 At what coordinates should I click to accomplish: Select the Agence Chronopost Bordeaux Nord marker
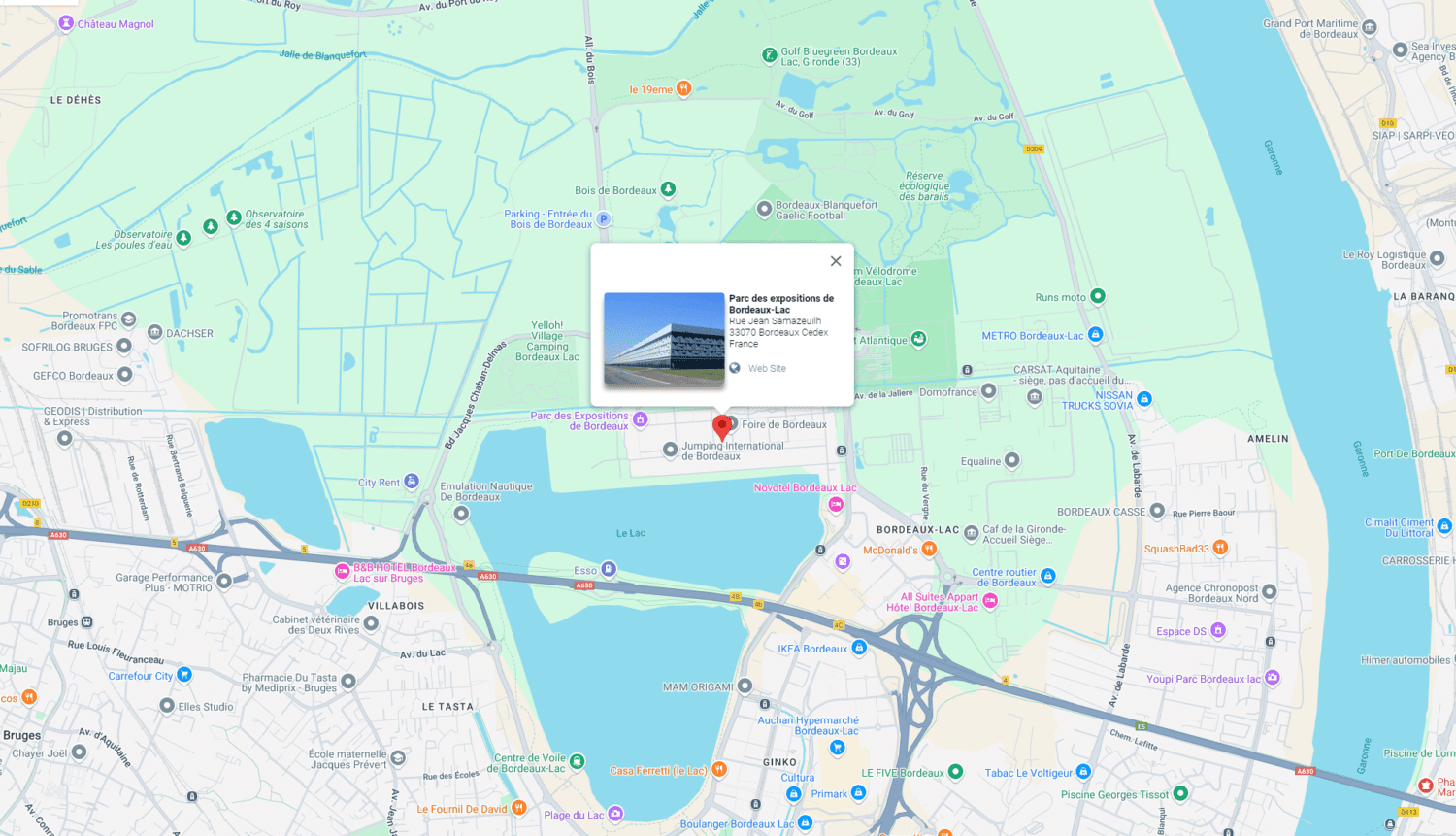click(x=1270, y=591)
